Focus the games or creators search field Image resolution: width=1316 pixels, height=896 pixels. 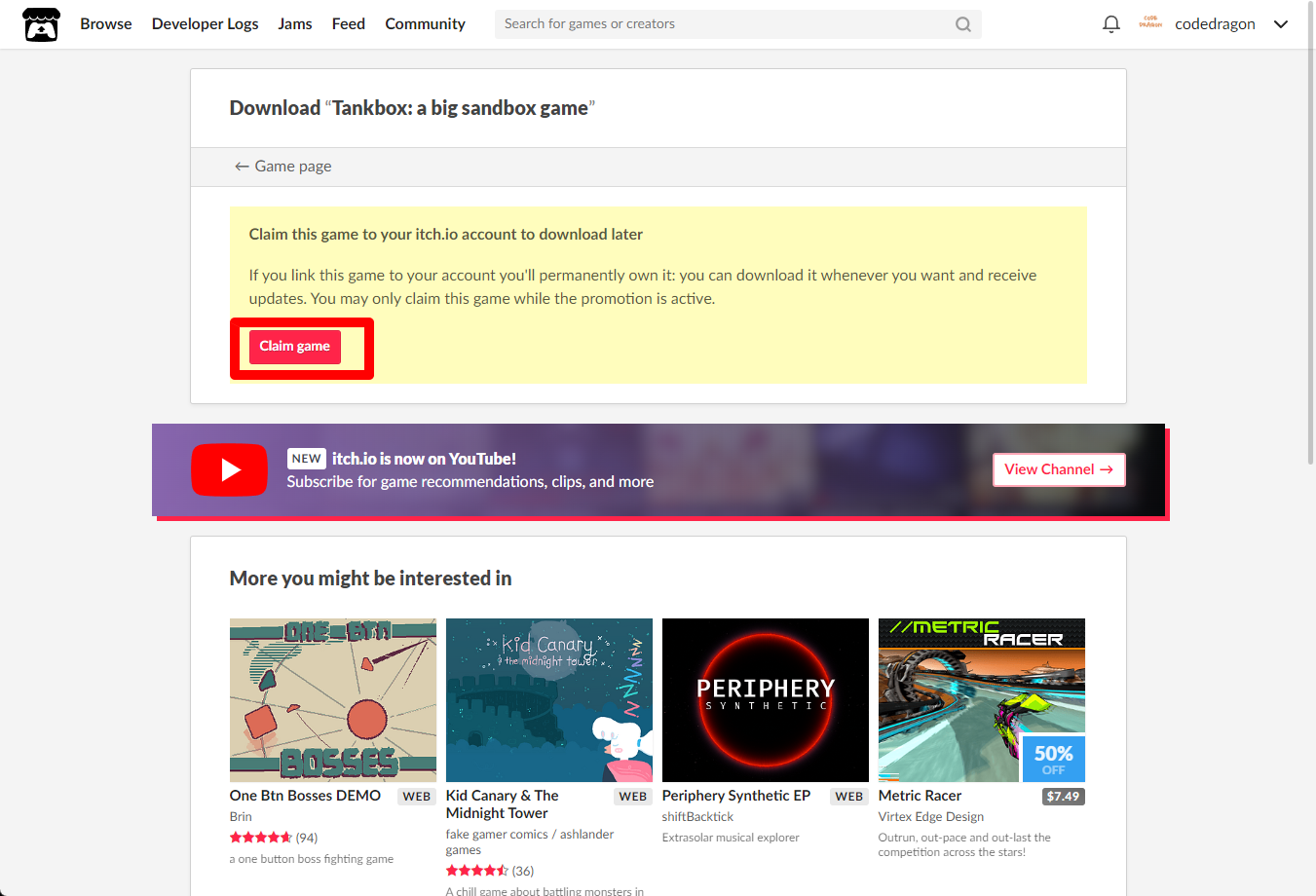pos(738,24)
